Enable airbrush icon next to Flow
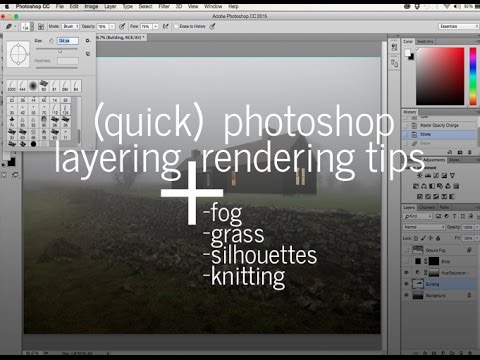 click(x=166, y=26)
